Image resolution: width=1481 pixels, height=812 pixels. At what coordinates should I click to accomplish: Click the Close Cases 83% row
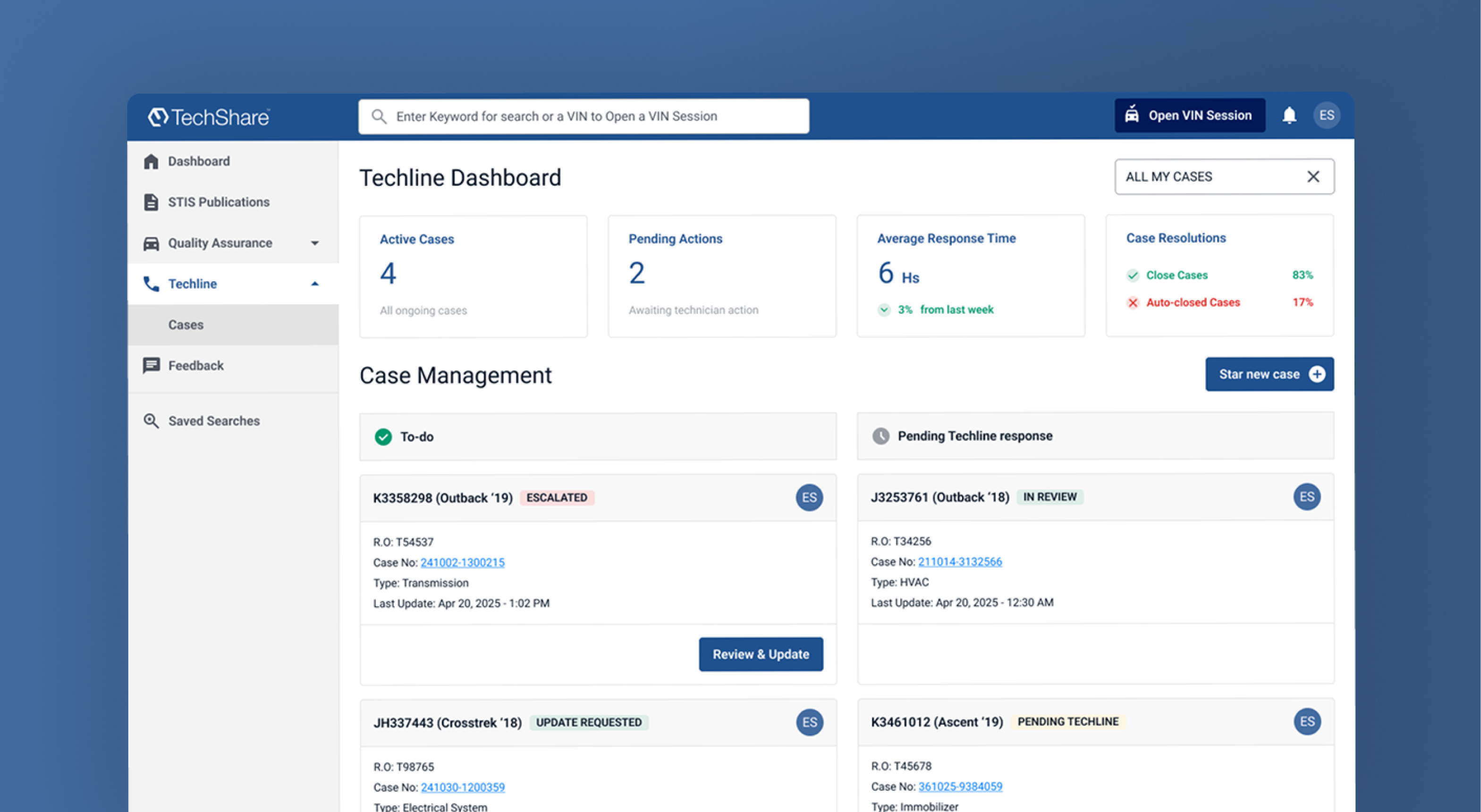click(x=1220, y=275)
